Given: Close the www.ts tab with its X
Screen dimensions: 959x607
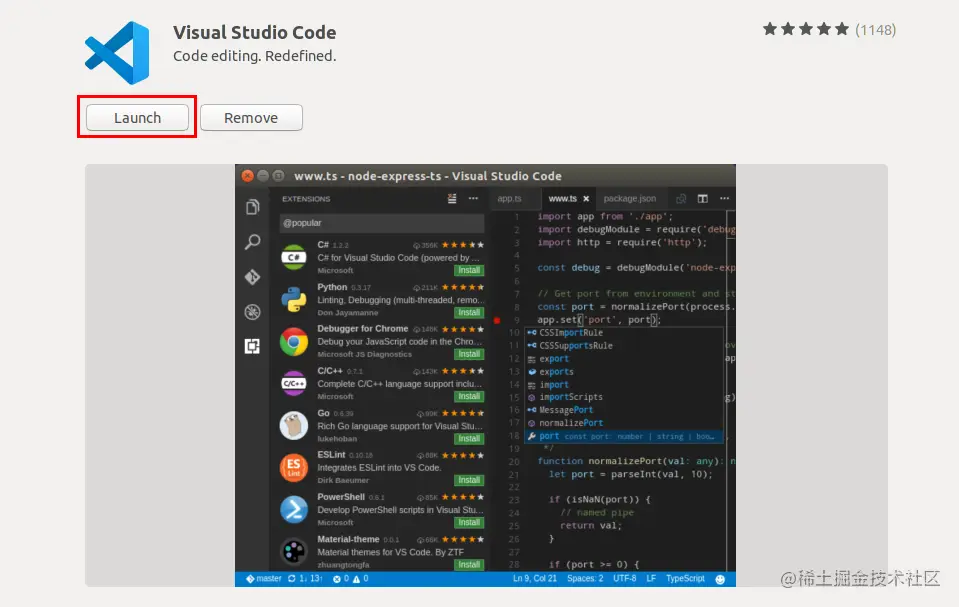Looking at the screenshot, I should (586, 198).
